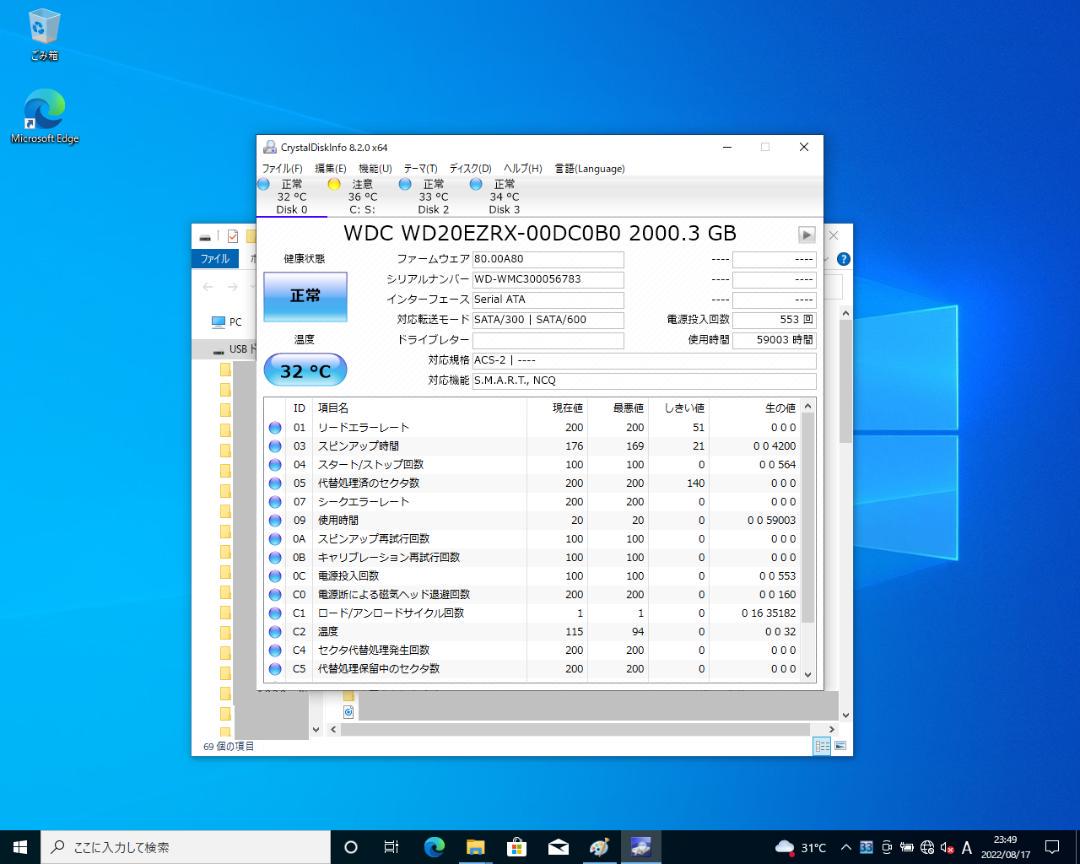The height and width of the screenshot is (864, 1080).
Task: Click taskbar search box ここに入力して検索
Action: coord(186,847)
